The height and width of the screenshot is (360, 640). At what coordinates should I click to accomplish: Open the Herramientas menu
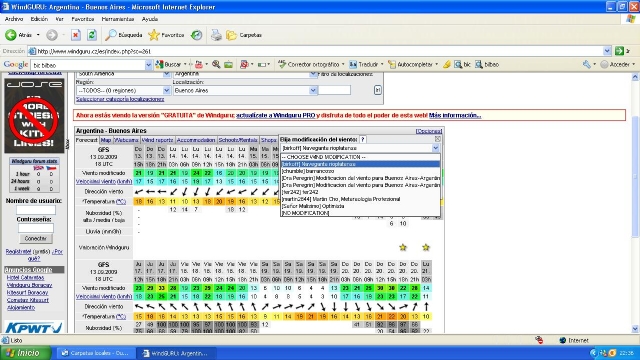click(x=118, y=19)
